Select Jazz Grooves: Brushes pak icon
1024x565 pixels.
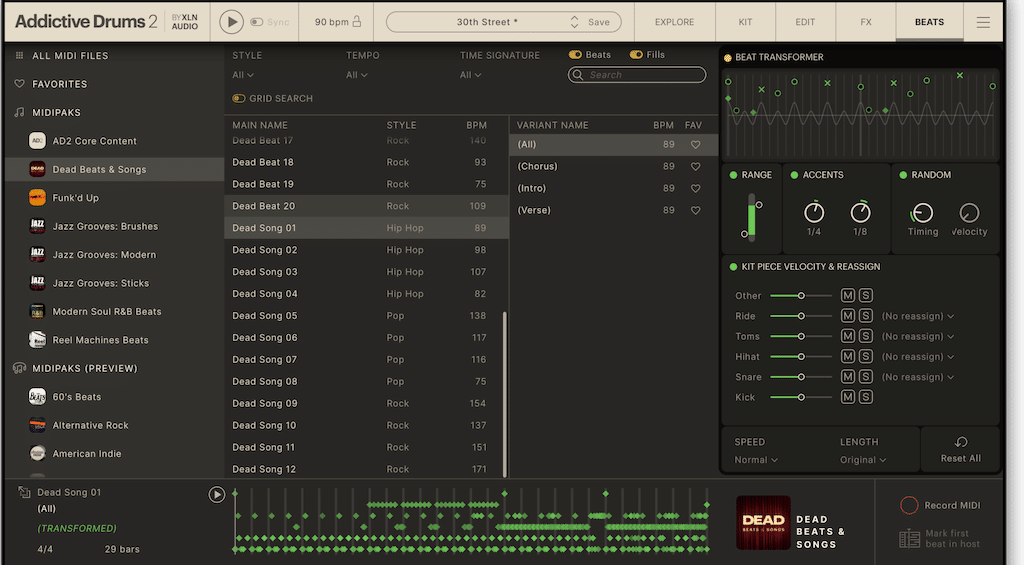[x=37, y=226]
